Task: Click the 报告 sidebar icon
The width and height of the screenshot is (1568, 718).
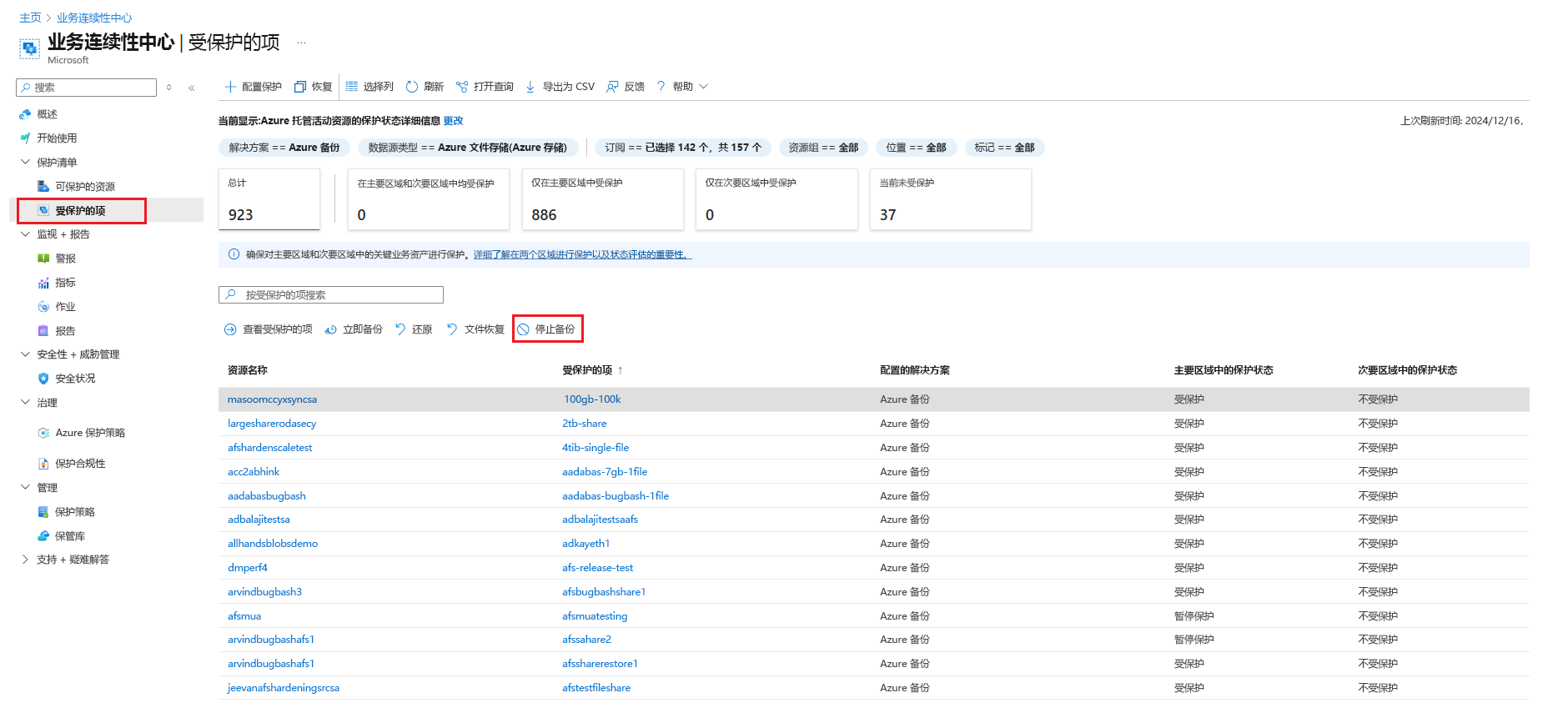Action: [43, 331]
